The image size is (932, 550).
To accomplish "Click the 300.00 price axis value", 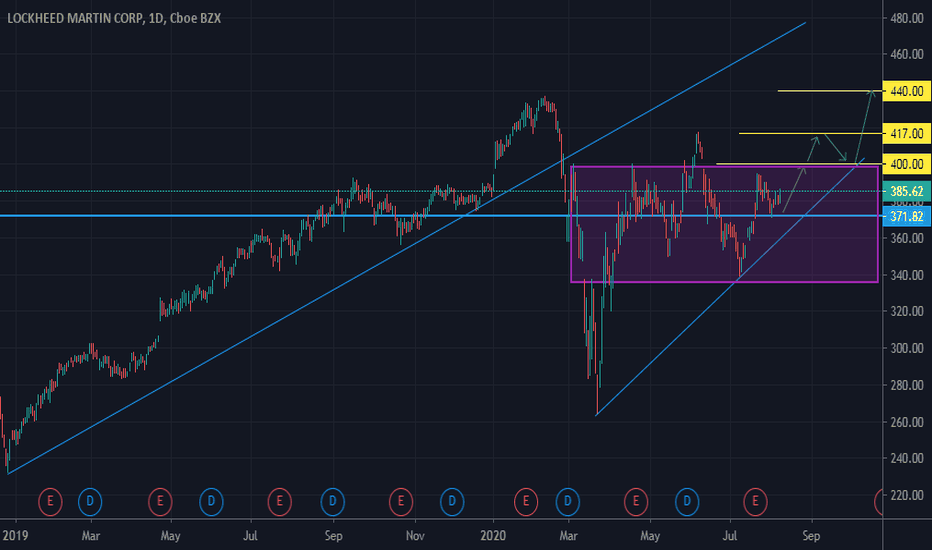I will click(x=906, y=348).
